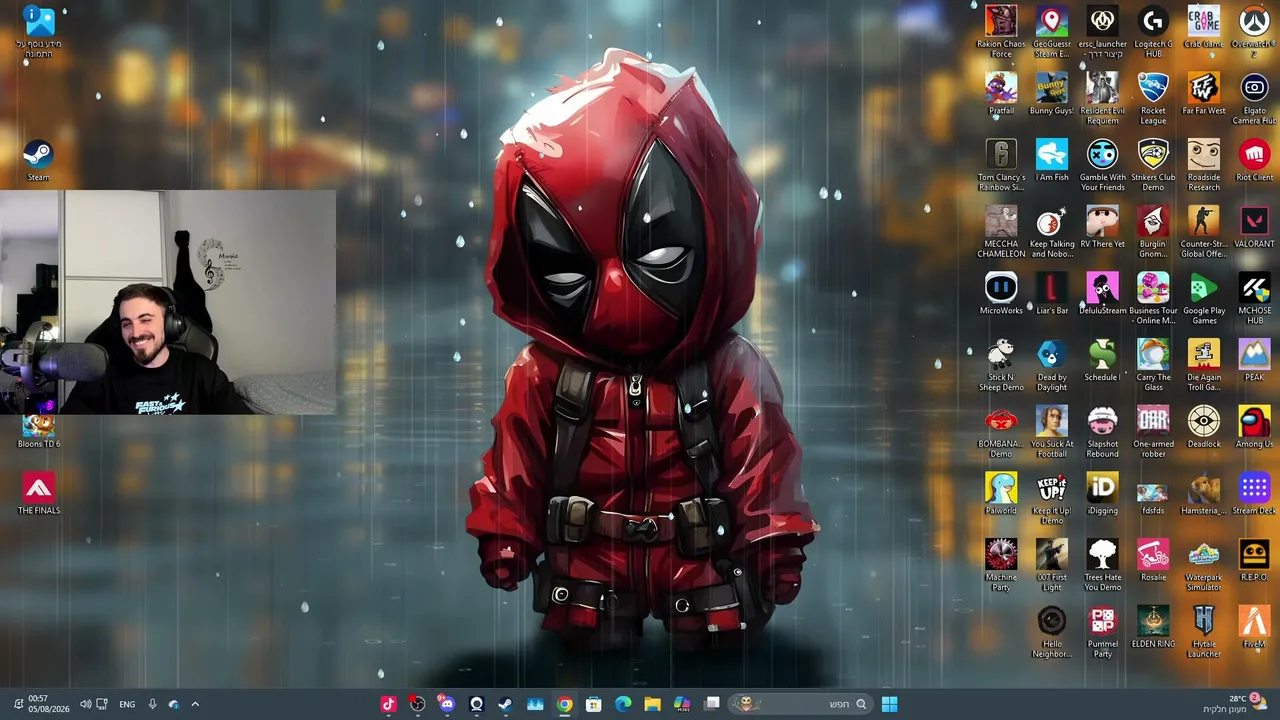The image size is (1280, 720).
Task: Select the Gamble With Your Friends icon
Action: (x=1102, y=165)
